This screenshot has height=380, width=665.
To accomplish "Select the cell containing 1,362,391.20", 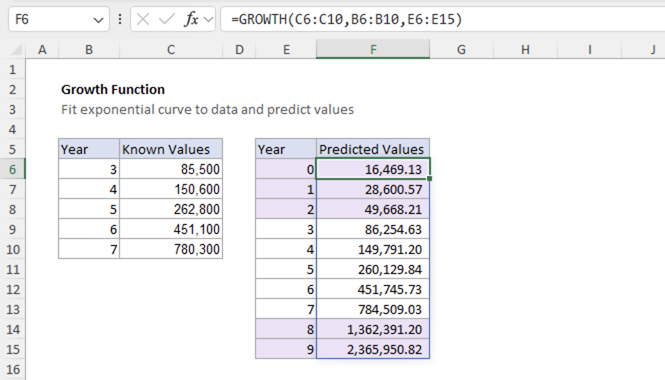I will pyautogui.click(x=373, y=329).
